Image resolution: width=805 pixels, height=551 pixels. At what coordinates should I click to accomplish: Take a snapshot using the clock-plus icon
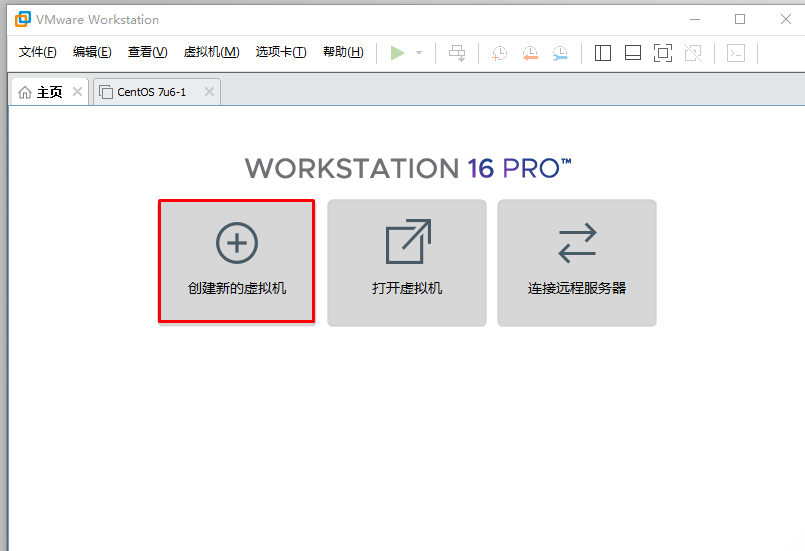[x=499, y=53]
